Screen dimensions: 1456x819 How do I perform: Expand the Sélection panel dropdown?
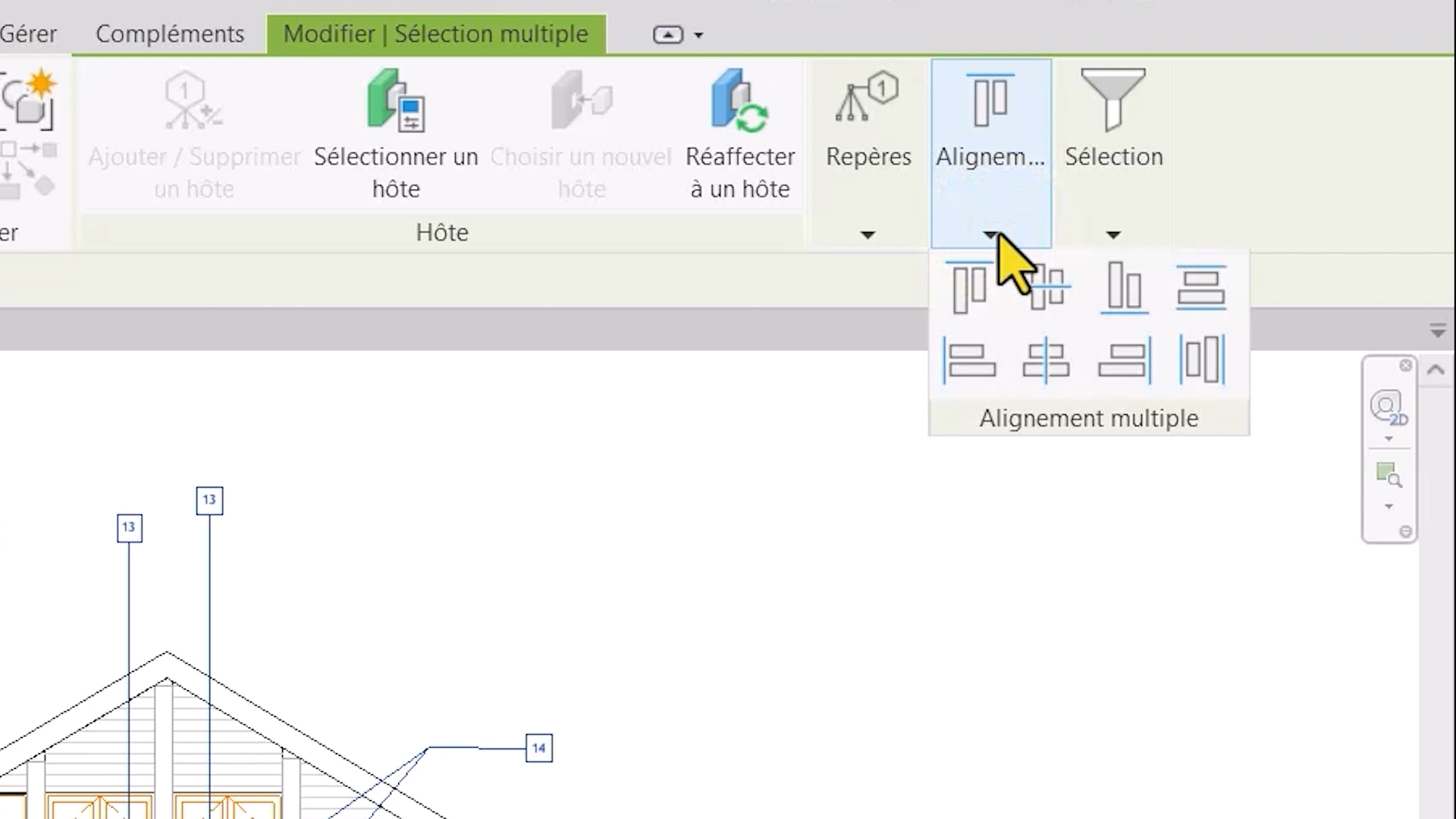click(1112, 235)
